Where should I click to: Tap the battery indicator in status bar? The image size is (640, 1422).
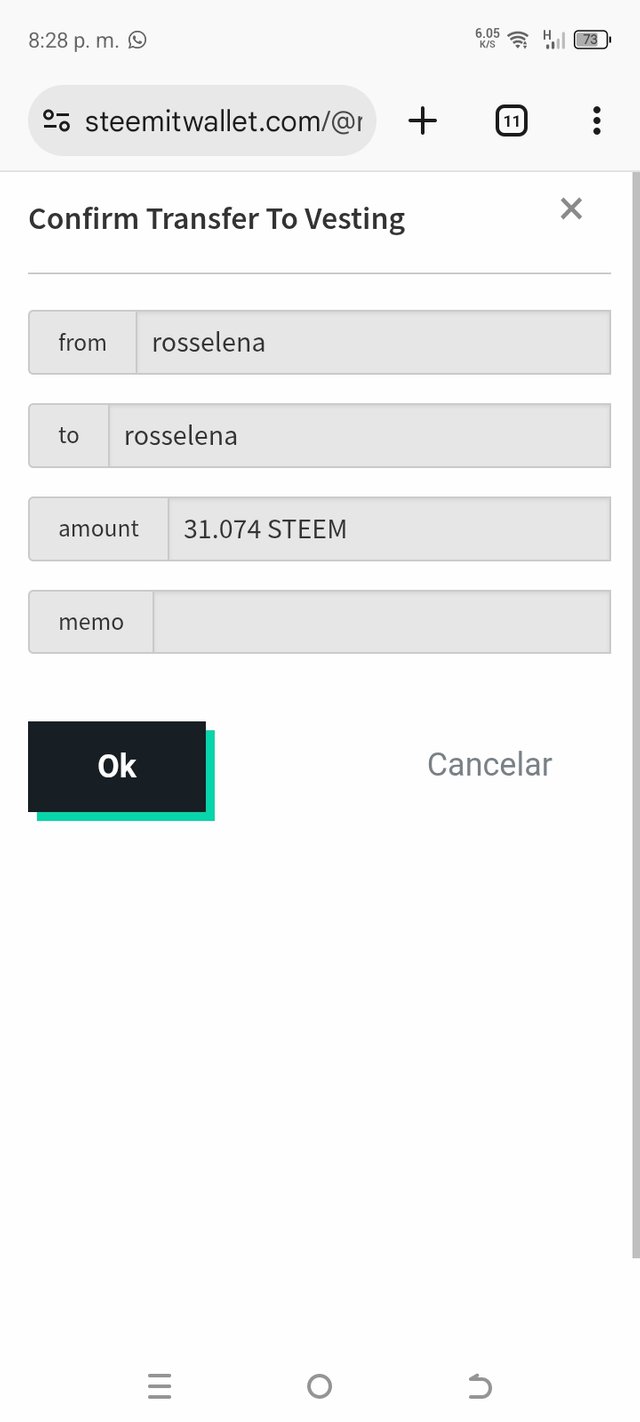pyautogui.click(x=592, y=40)
